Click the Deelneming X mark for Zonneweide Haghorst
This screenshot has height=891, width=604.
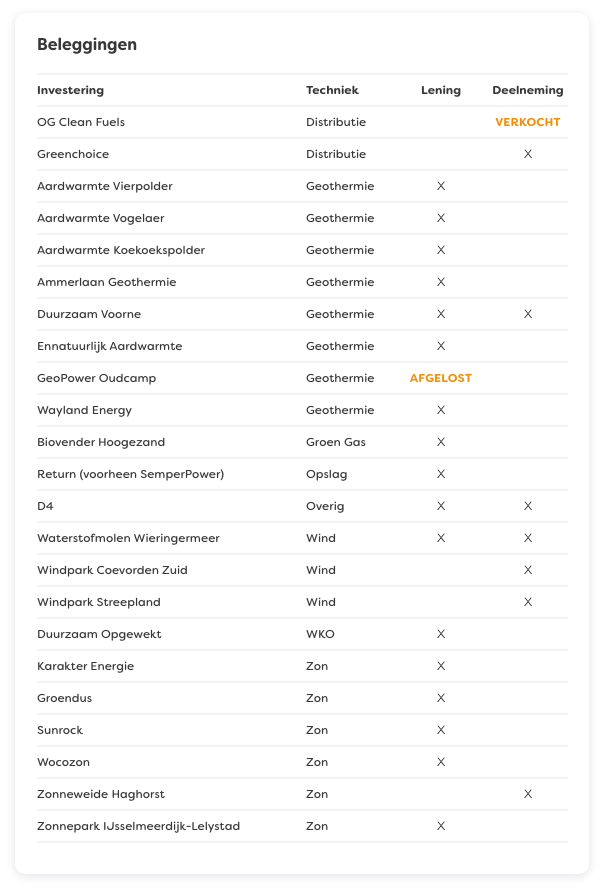(x=528, y=794)
